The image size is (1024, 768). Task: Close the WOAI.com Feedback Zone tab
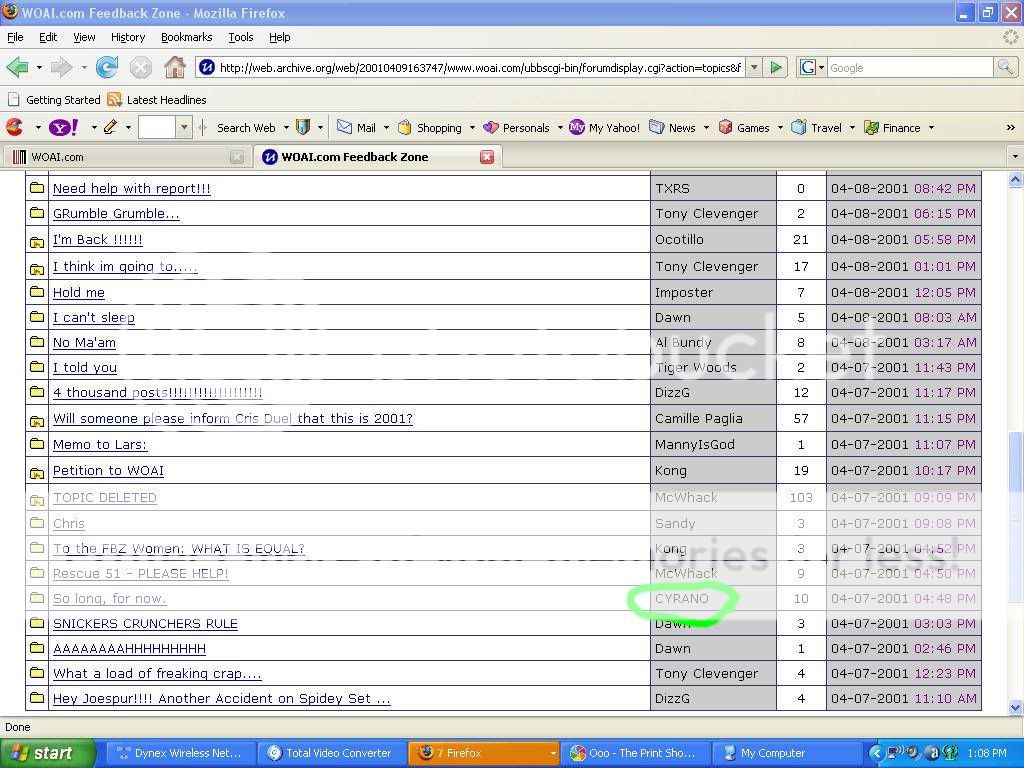click(x=487, y=157)
